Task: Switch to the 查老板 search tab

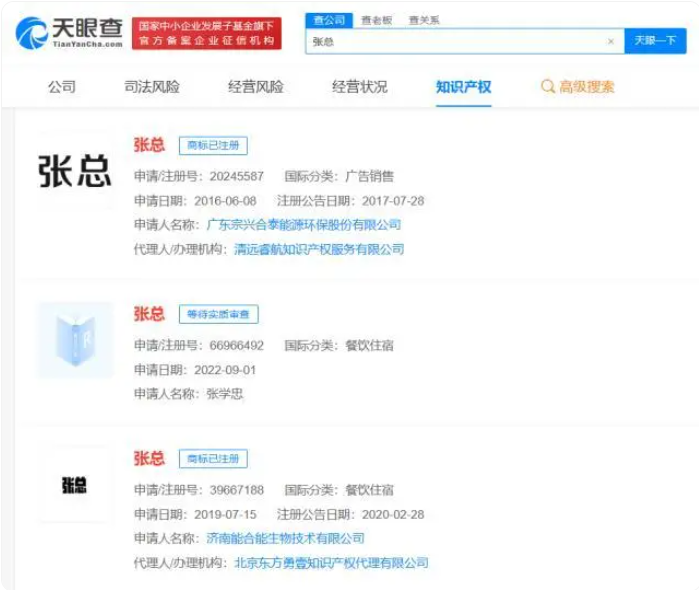Action: (x=376, y=20)
